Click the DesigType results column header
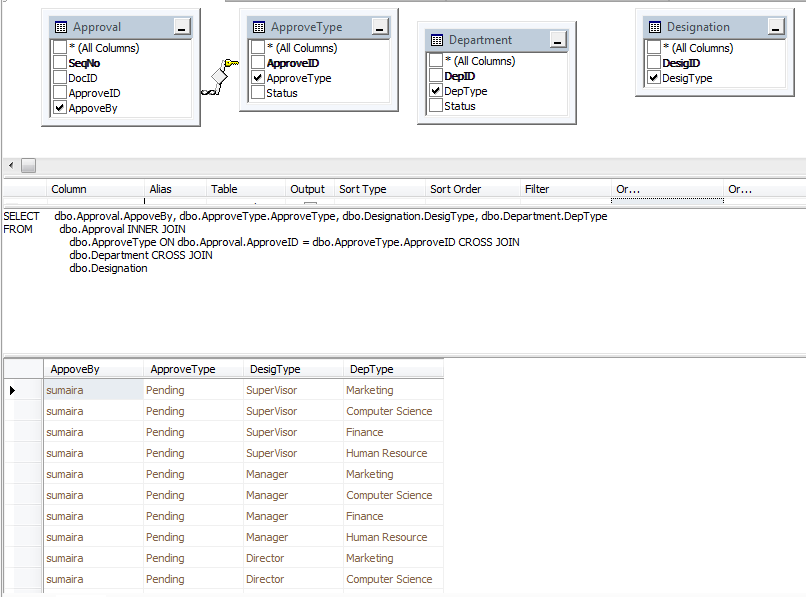The height and width of the screenshot is (597, 806). [x=293, y=369]
